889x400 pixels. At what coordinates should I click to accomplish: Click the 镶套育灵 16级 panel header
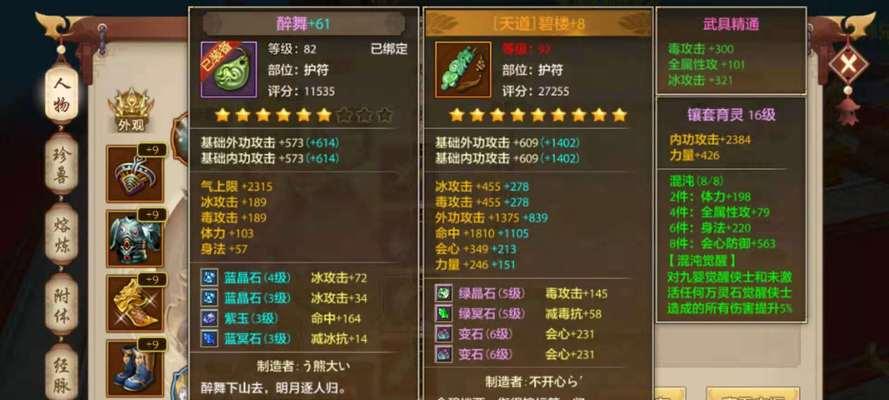click(x=731, y=115)
